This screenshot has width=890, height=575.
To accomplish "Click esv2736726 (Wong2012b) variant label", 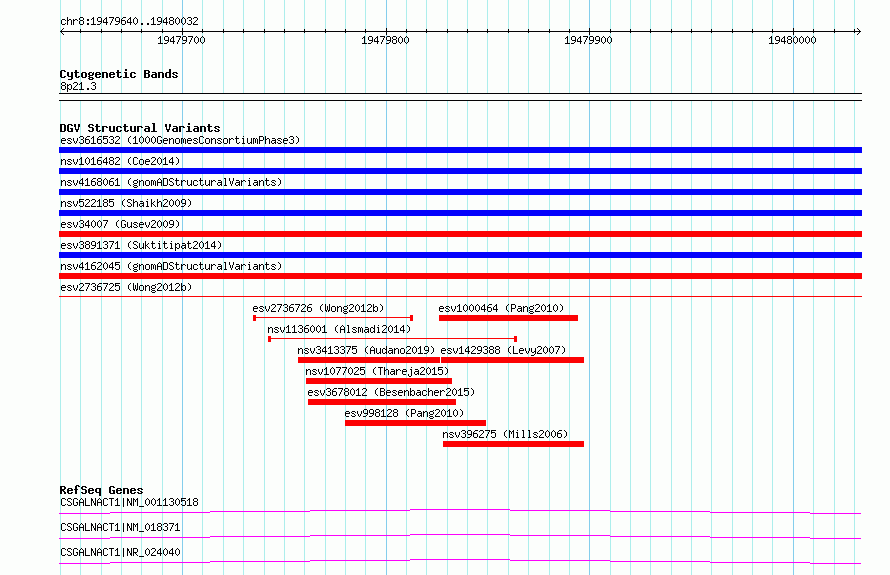I will (x=318, y=308).
